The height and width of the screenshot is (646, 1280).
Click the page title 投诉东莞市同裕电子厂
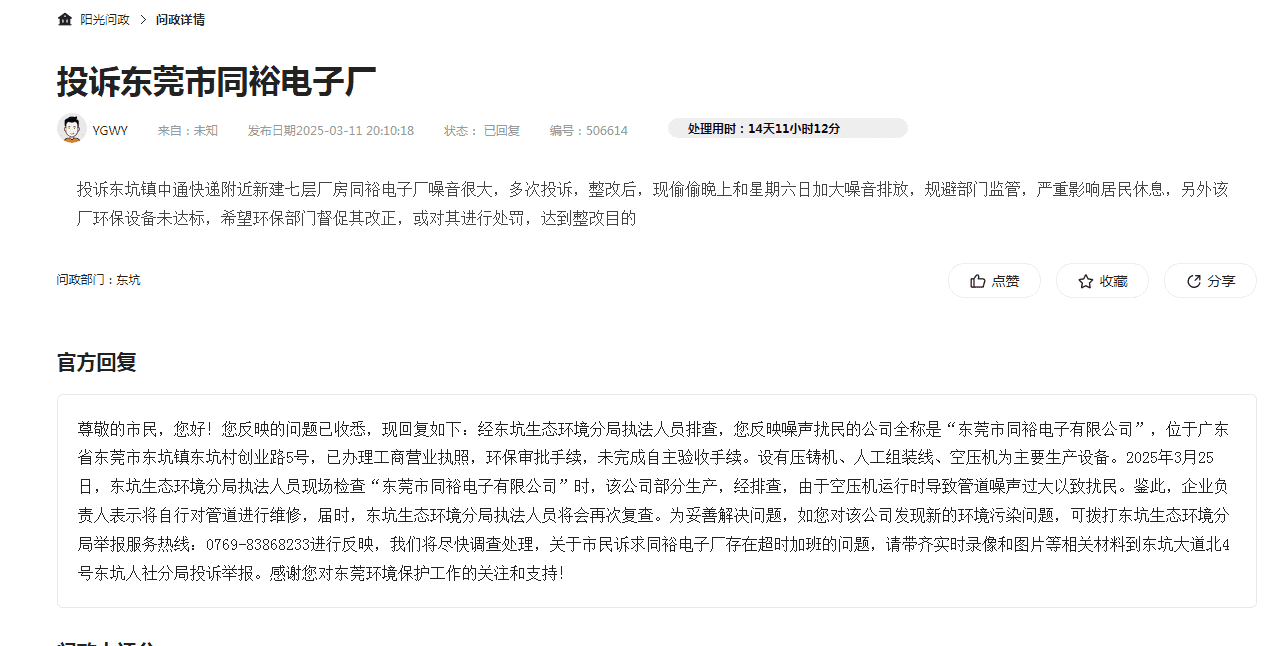click(x=216, y=81)
